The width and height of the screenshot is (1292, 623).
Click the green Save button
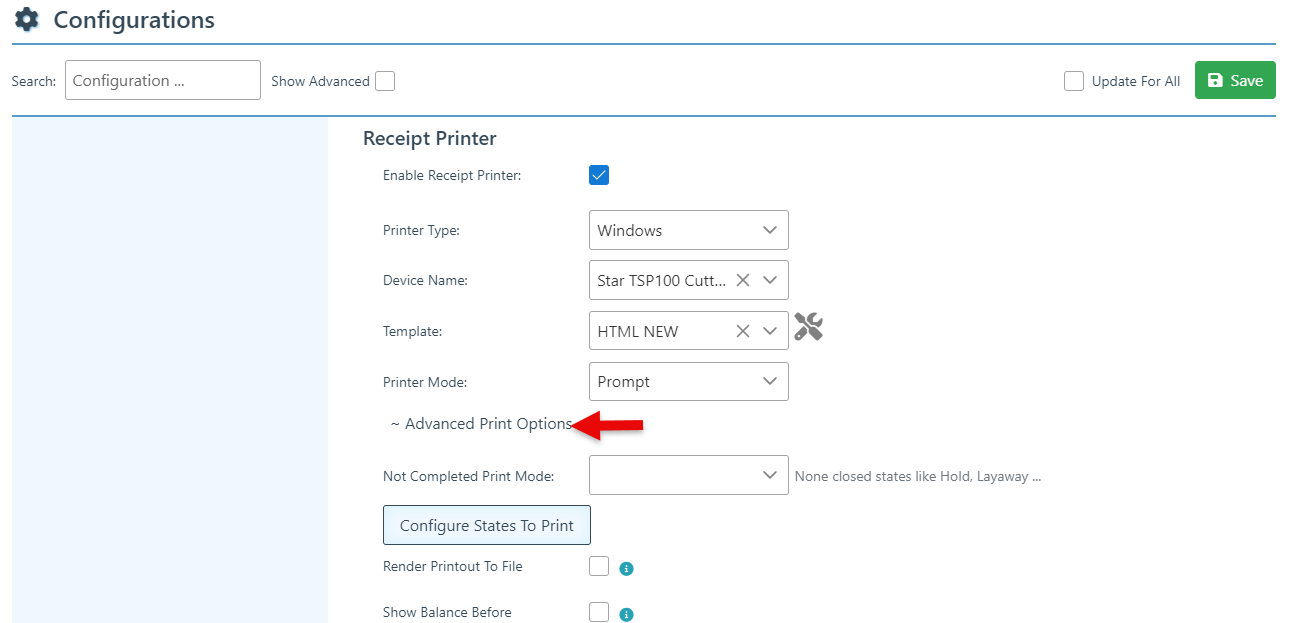[x=1235, y=81]
